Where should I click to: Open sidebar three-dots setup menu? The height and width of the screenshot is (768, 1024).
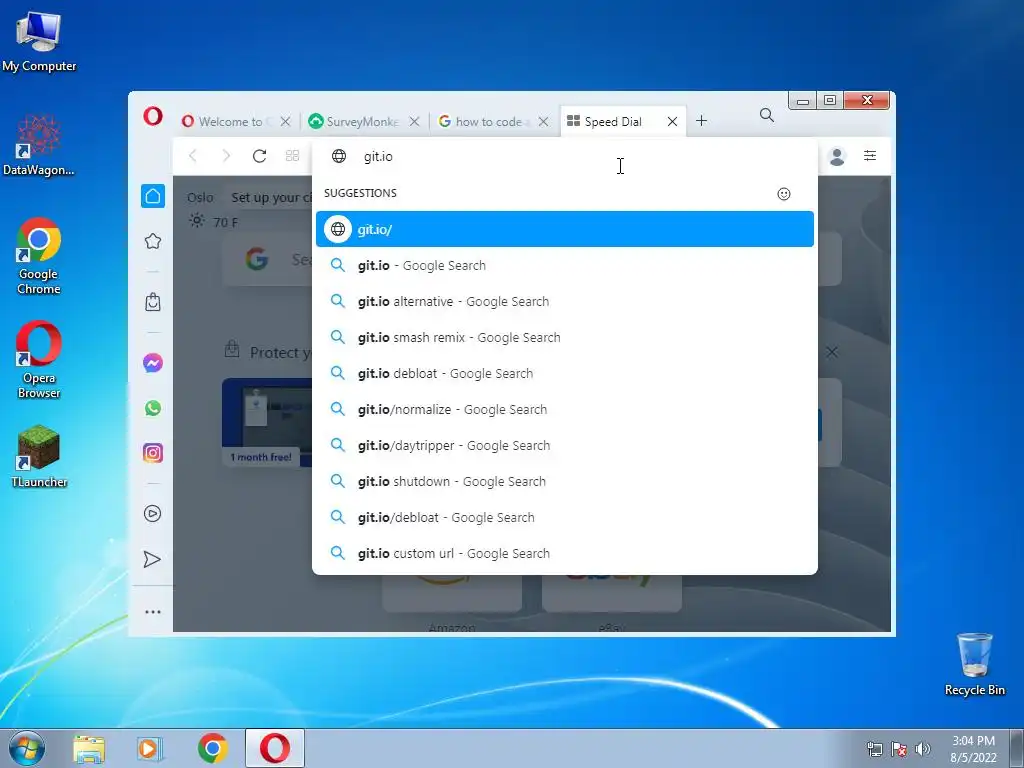pyautogui.click(x=153, y=612)
